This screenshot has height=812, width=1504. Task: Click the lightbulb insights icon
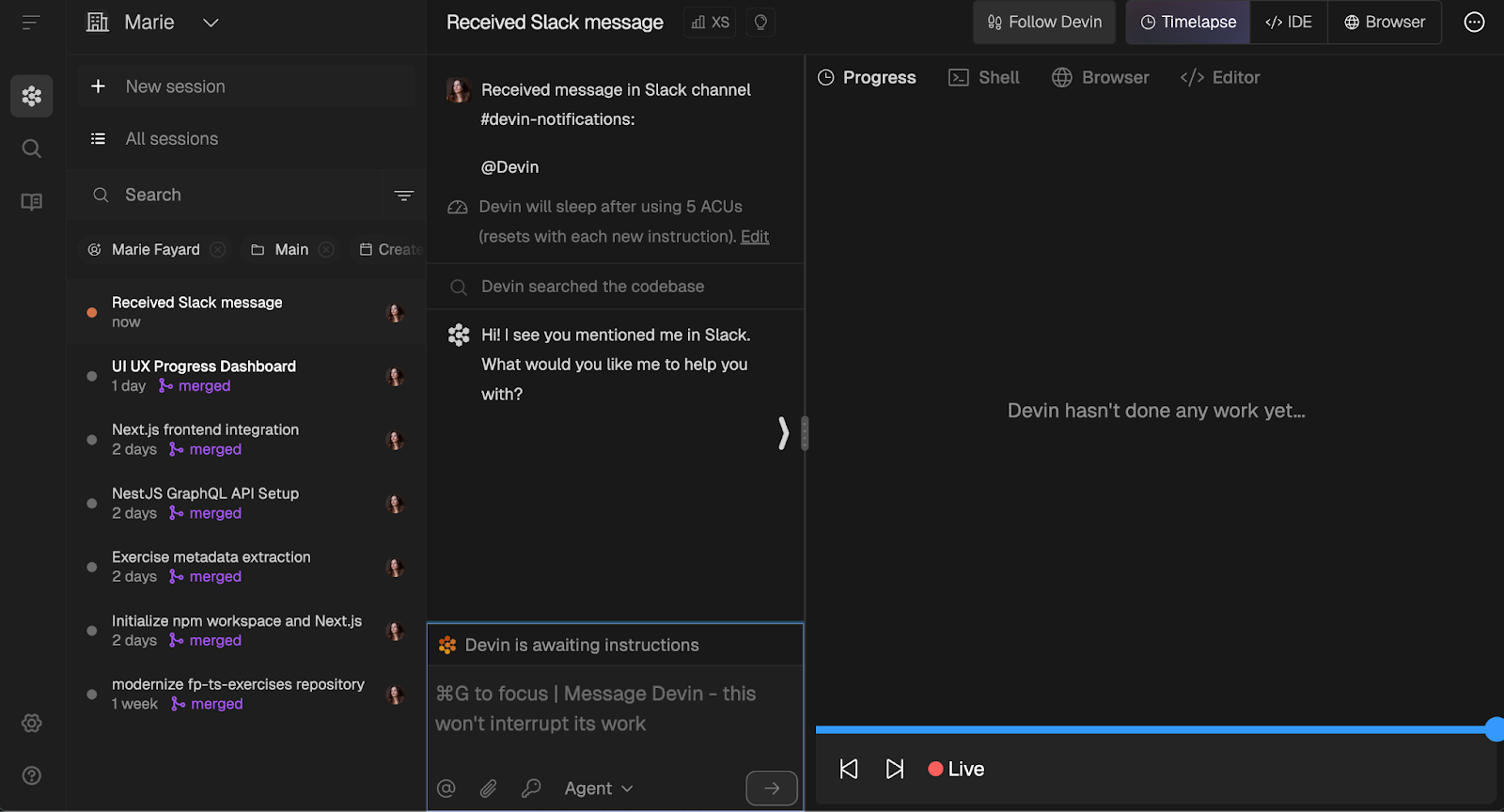point(760,23)
